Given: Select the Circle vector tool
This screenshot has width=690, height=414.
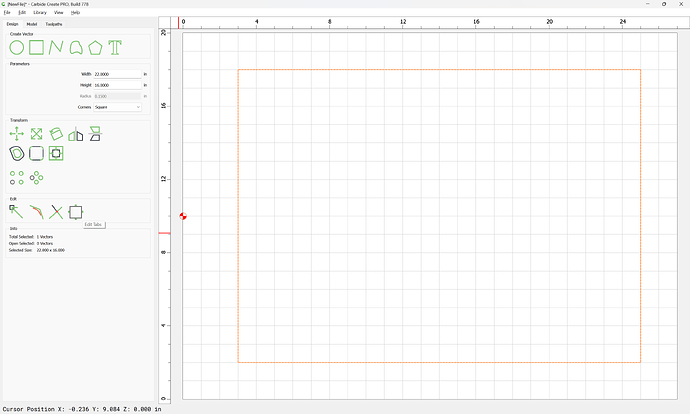Looking at the screenshot, I should point(17,48).
